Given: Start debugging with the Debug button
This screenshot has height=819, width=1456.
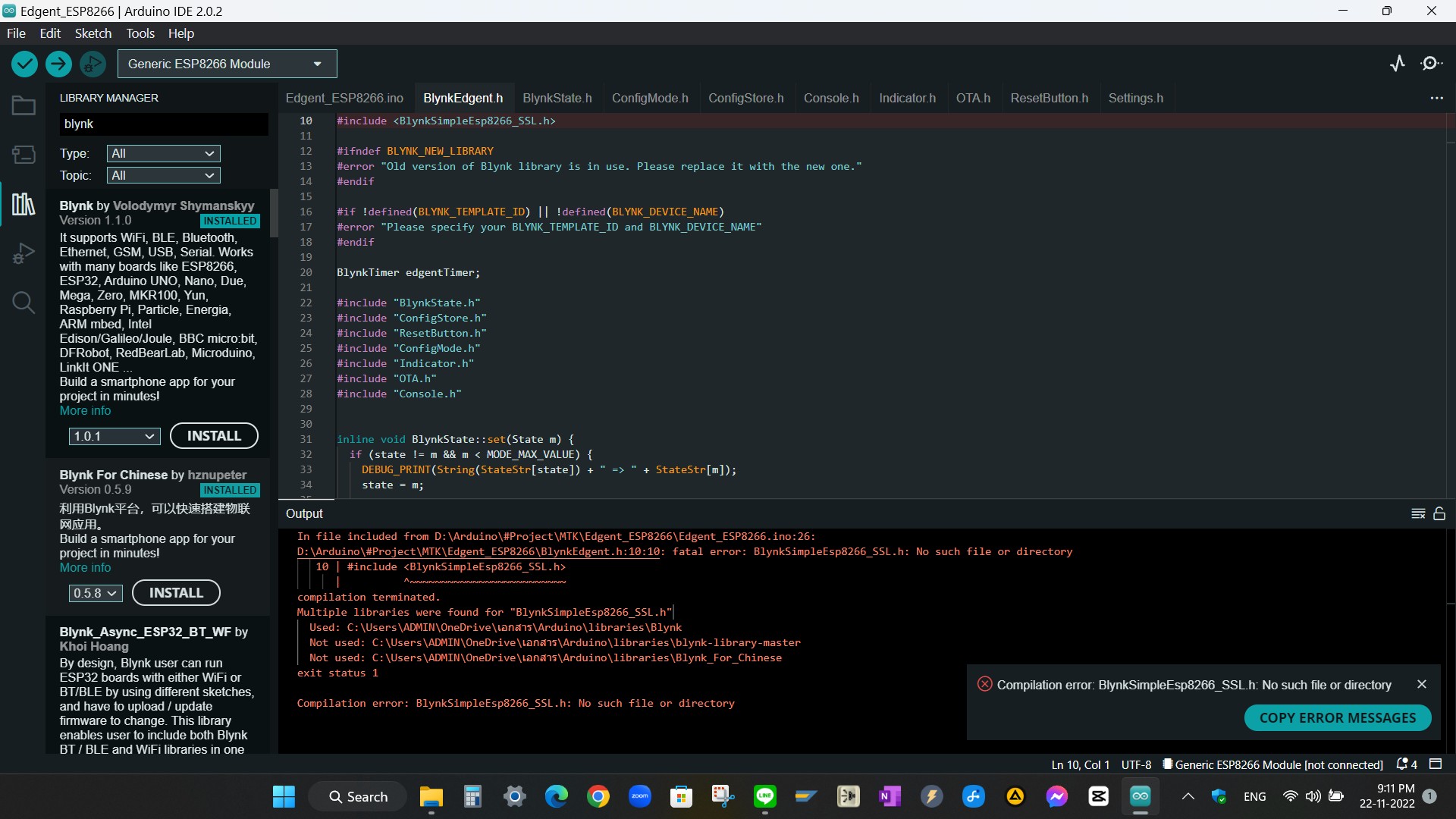Looking at the screenshot, I should [93, 64].
